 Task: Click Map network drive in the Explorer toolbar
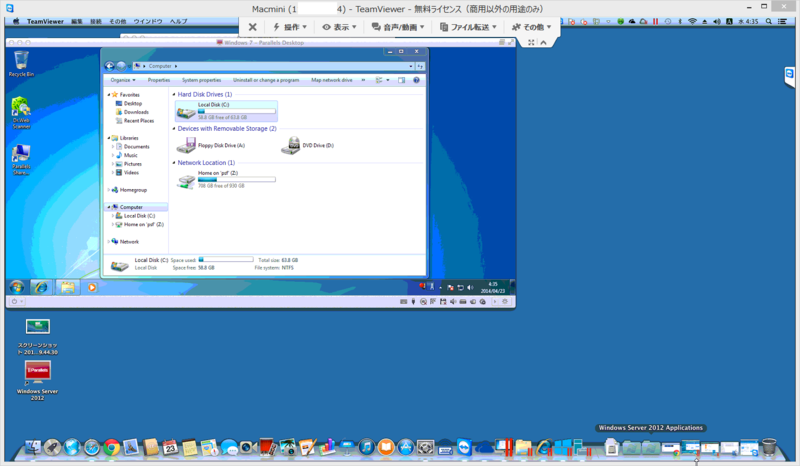pyautogui.click(x=332, y=80)
